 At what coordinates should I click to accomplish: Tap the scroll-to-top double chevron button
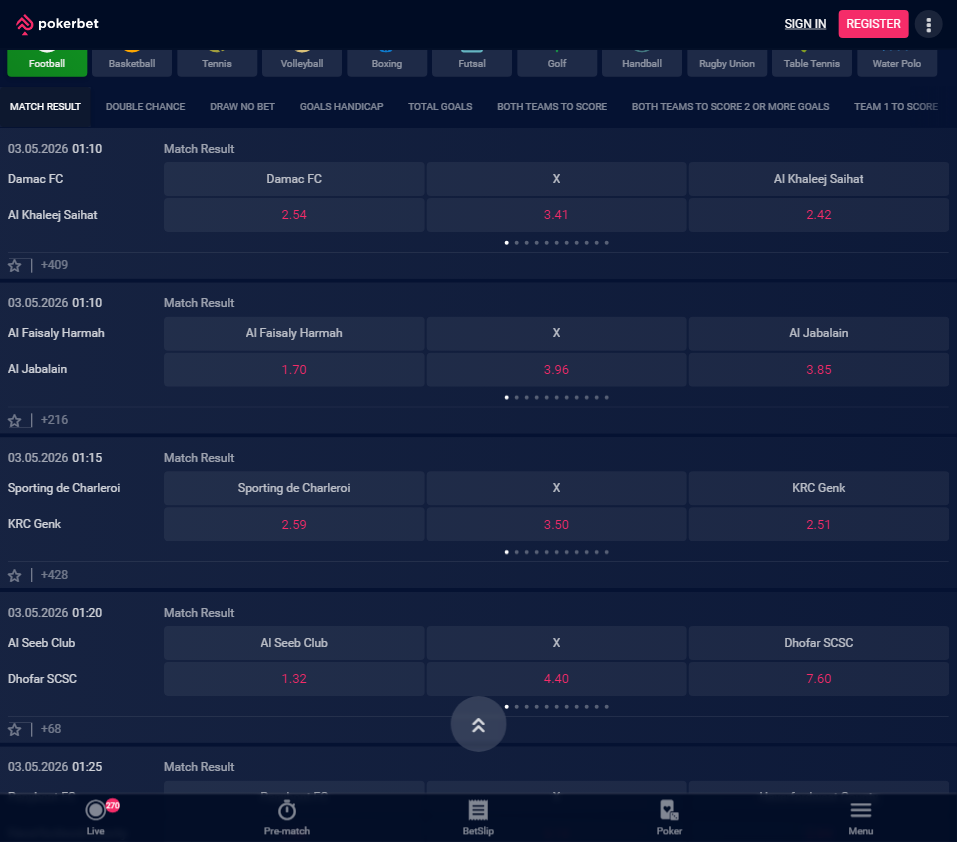(478, 724)
